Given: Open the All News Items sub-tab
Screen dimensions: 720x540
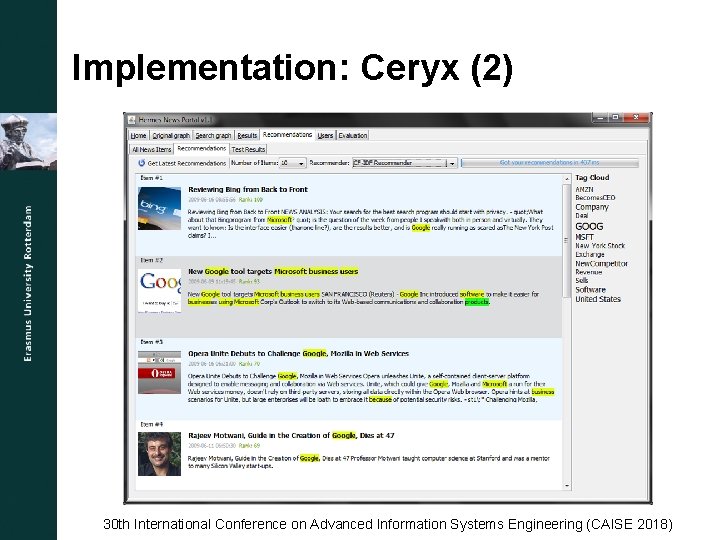Looking at the screenshot, I should coord(152,149).
